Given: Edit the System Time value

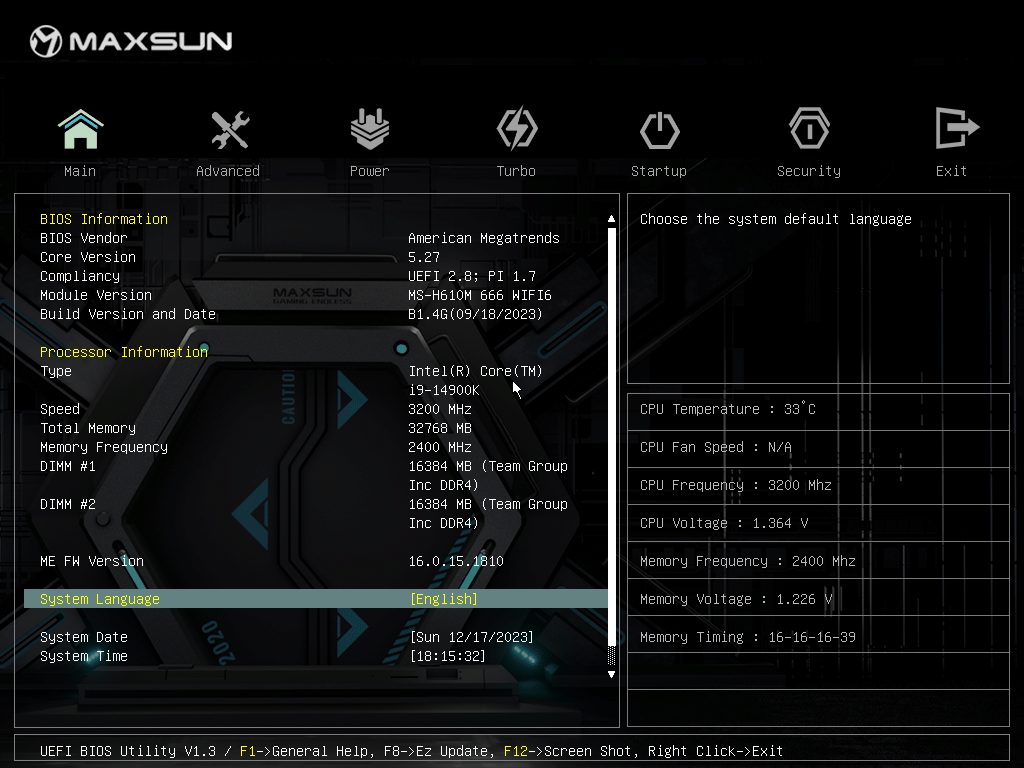Looking at the screenshot, I should click(447, 656).
